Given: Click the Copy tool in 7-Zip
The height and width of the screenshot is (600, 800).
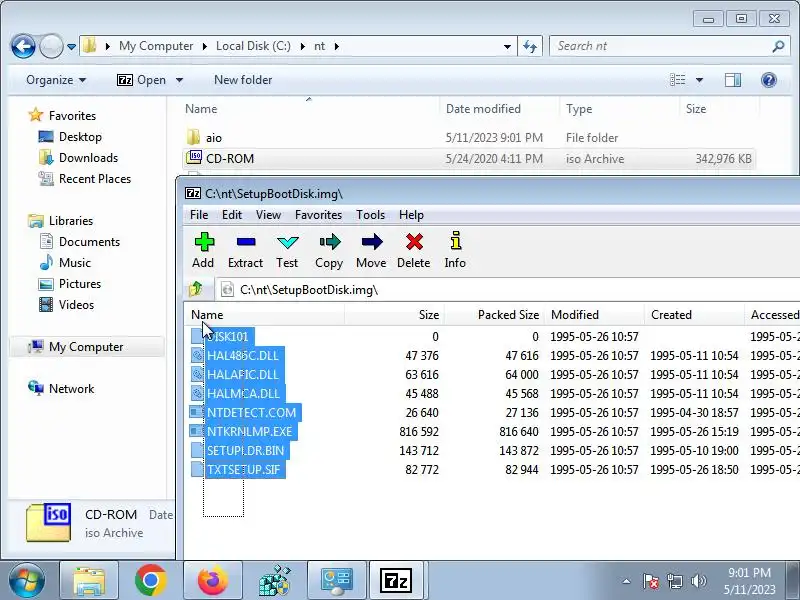Looking at the screenshot, I should [329, 251].
